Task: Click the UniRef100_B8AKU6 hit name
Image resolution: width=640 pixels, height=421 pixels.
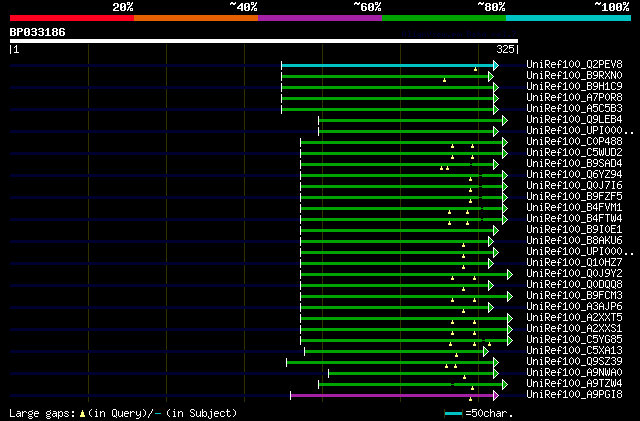Action: coord(574,241)
